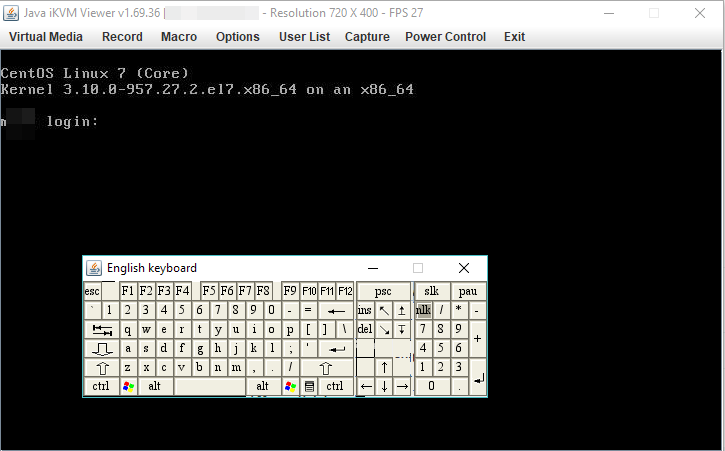Expand the Power Control menu

(445, 37)
